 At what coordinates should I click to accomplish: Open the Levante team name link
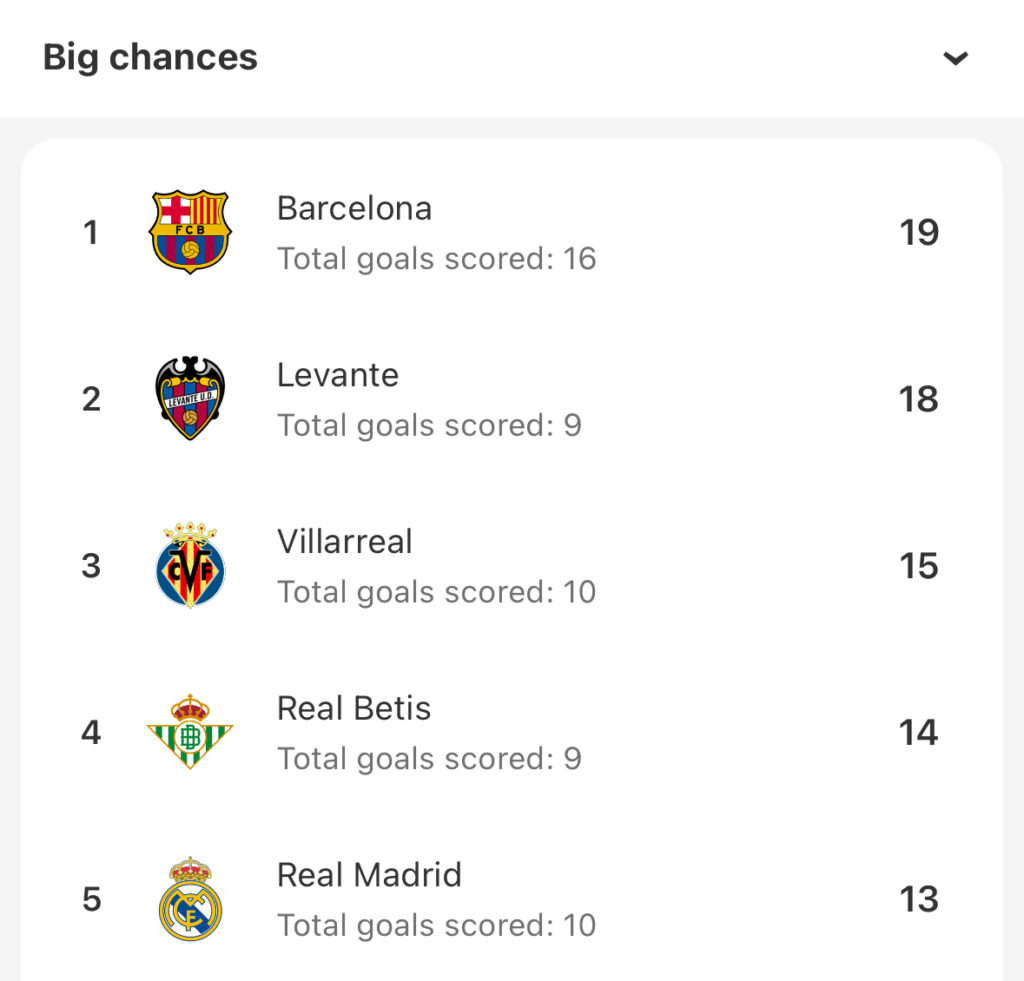coord(338,375)
